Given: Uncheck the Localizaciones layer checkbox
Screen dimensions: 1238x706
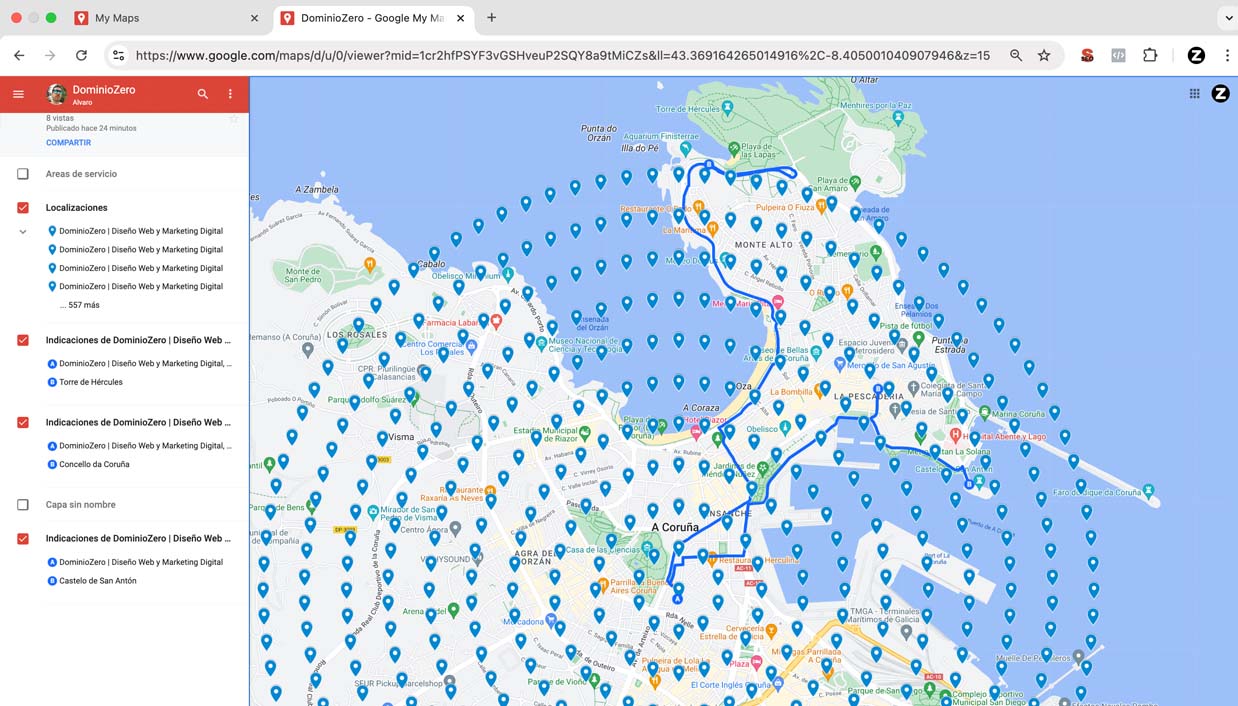Looking at the screenshot, I should tap(22, 208).
